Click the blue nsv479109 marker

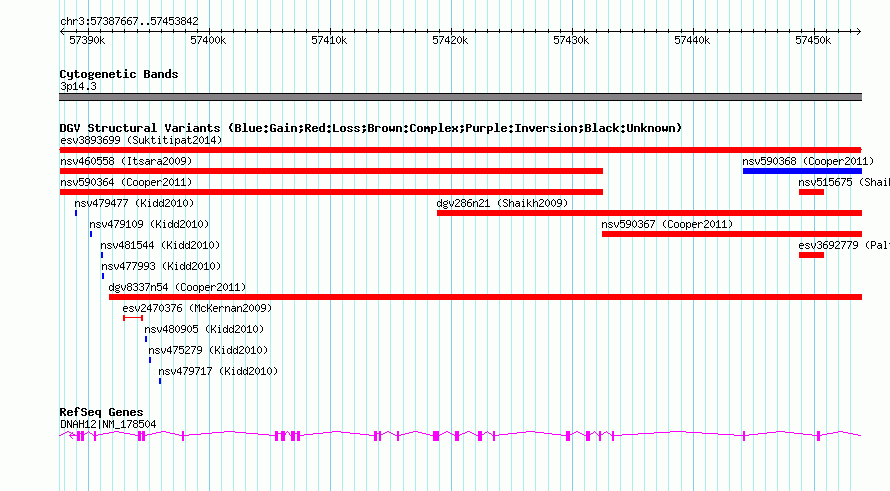(x=91, y=234)
